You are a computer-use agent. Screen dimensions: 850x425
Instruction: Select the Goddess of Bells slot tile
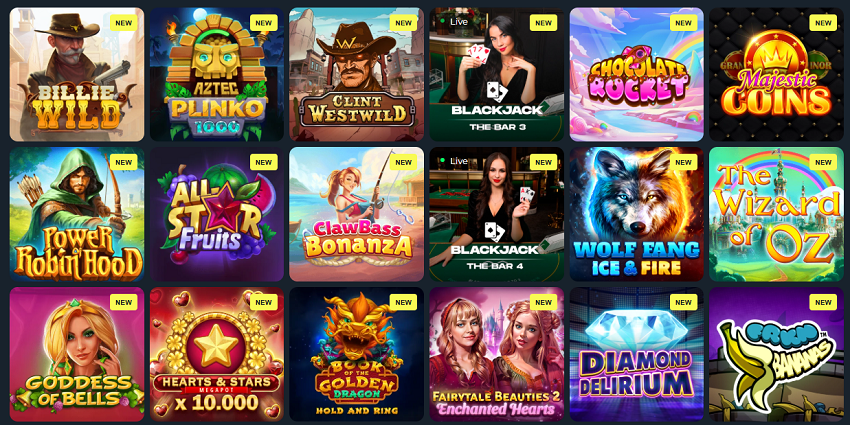coord(77,355)
